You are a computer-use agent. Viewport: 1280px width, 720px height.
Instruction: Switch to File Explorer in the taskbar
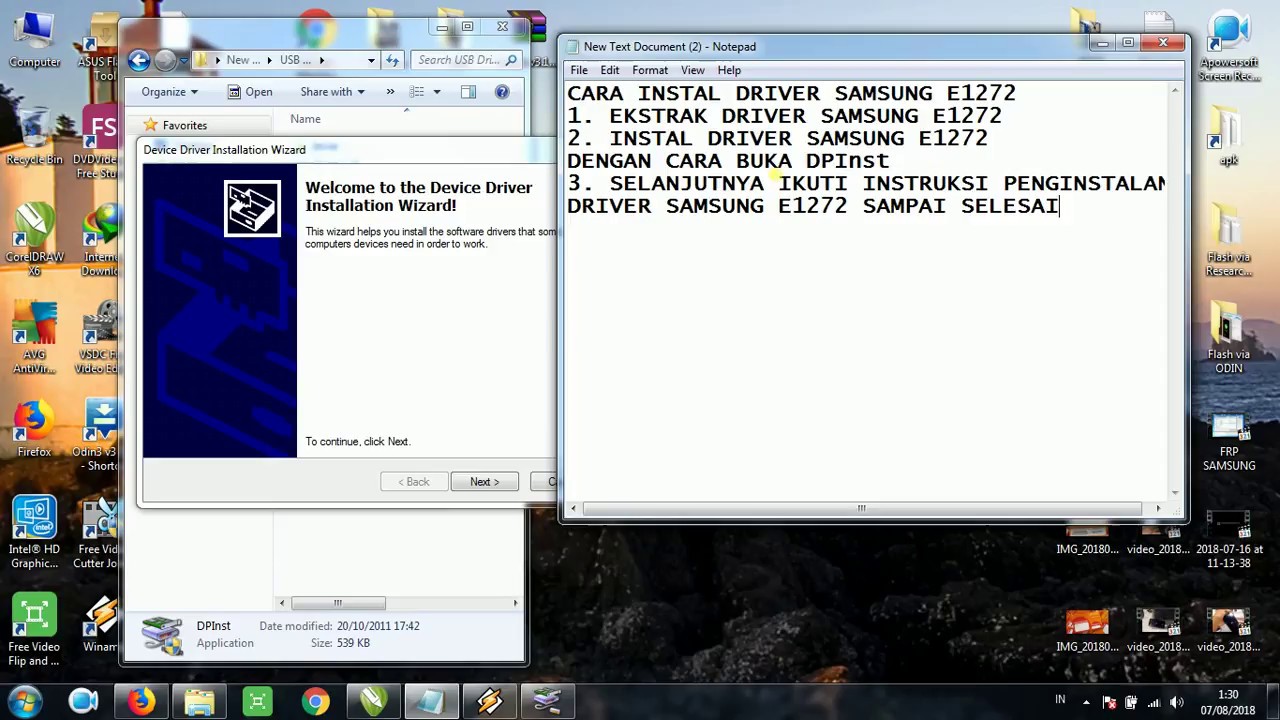click(199, 702)
